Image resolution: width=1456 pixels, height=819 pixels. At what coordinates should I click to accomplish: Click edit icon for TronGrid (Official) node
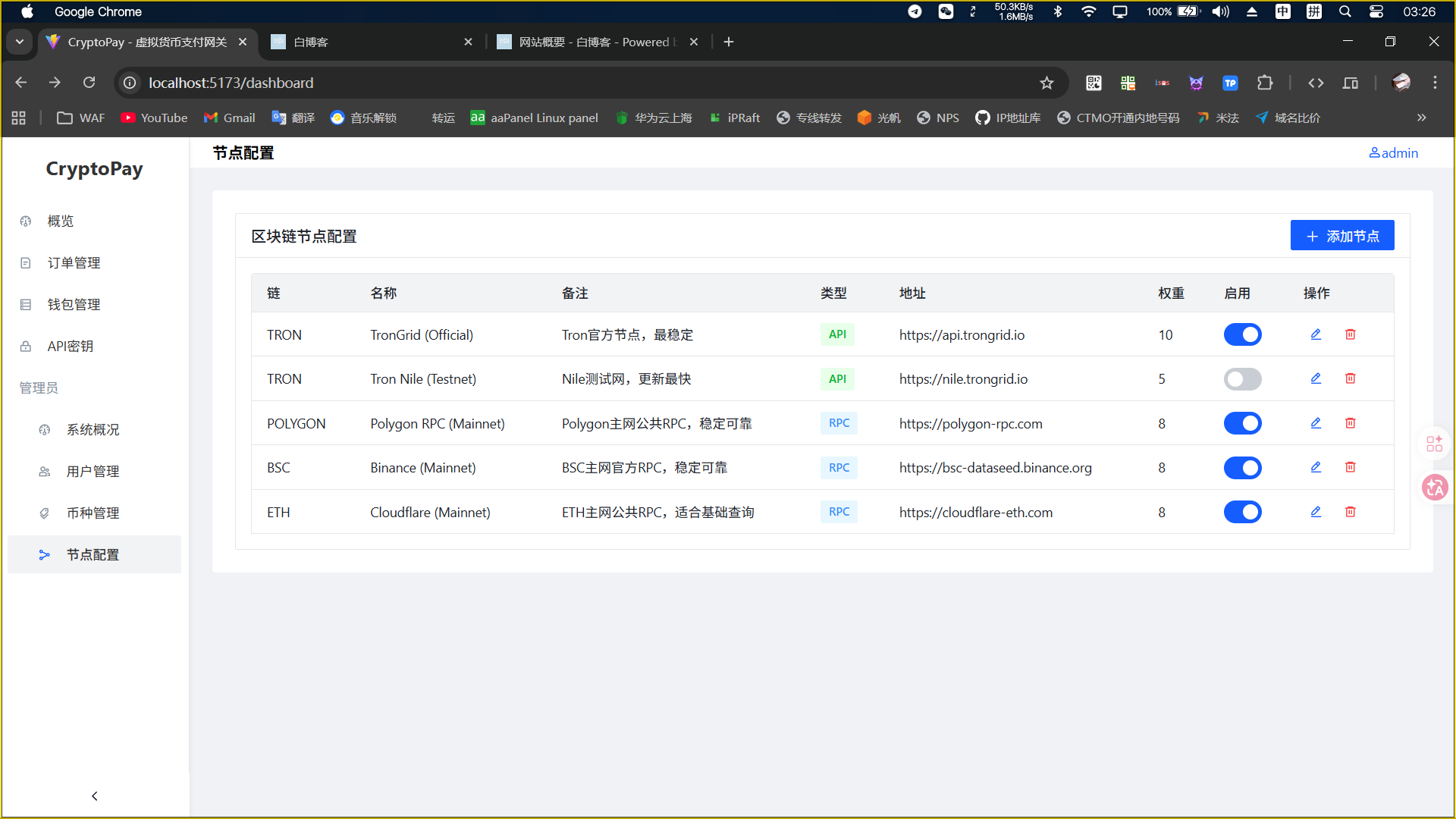(x=1316, y=334)
